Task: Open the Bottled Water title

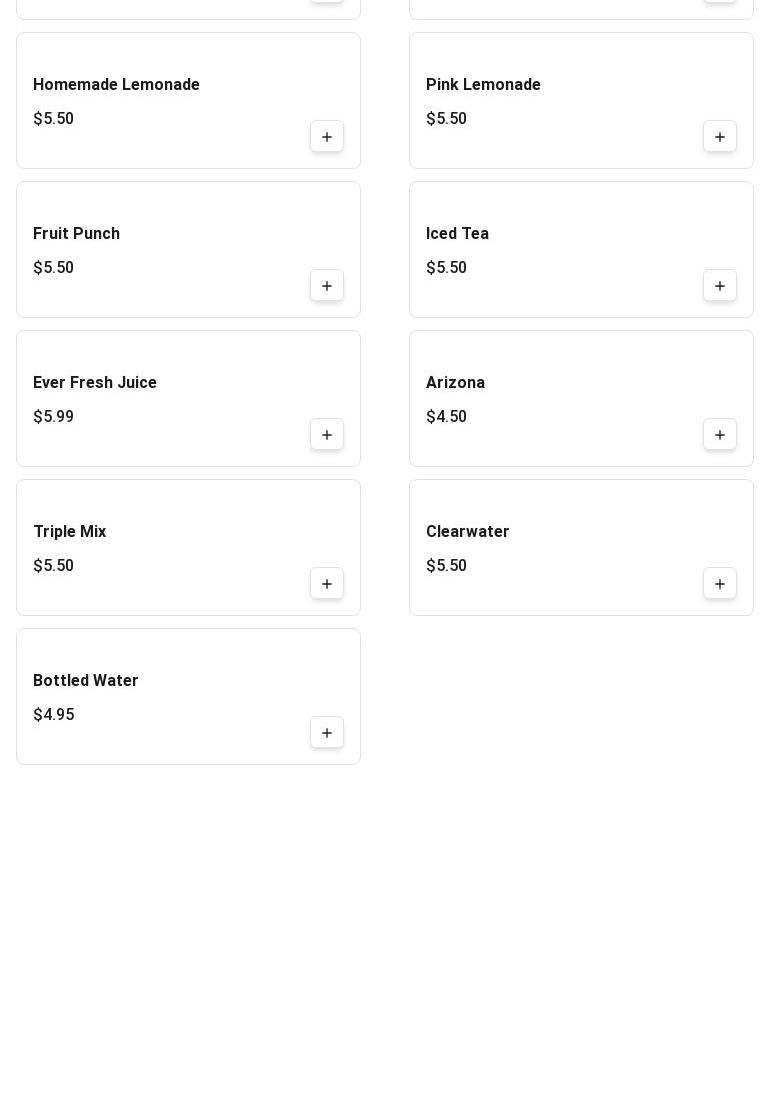Action: (85, 681)
